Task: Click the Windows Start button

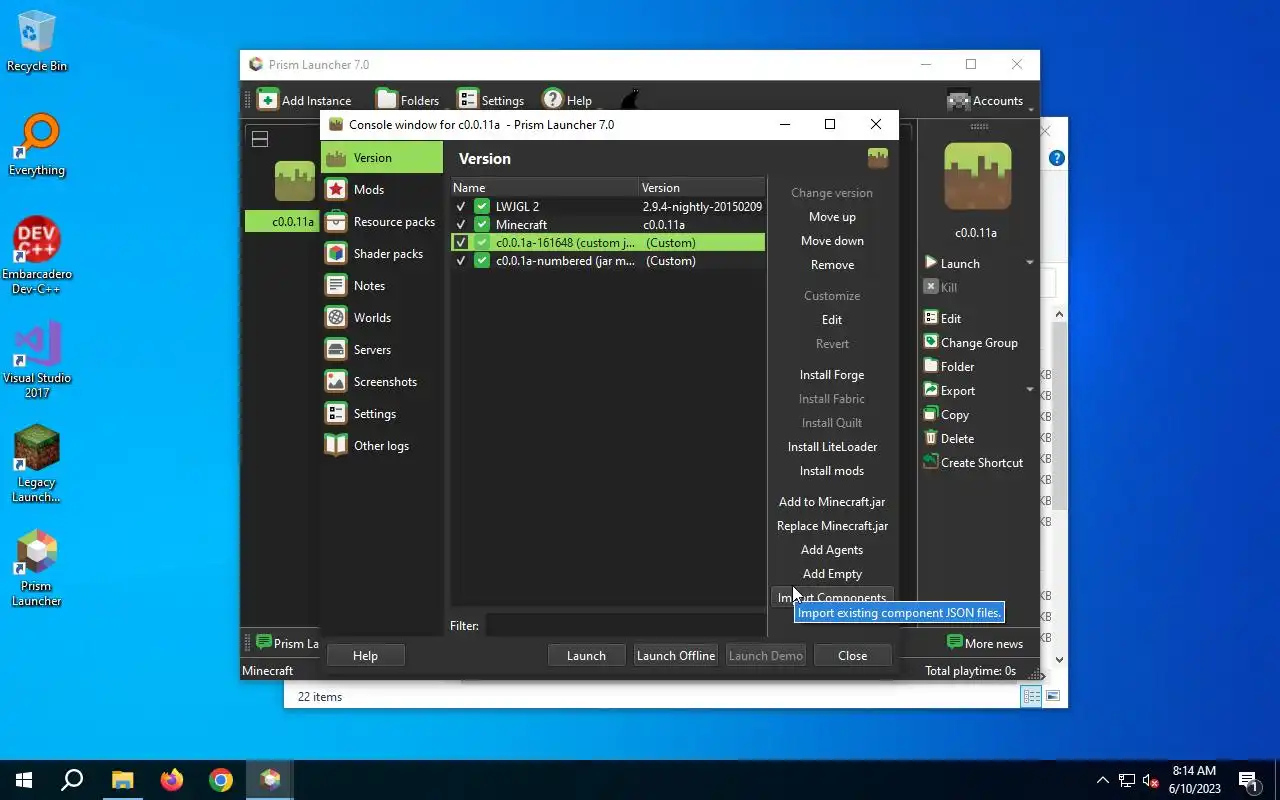Action: pos(24,780)
